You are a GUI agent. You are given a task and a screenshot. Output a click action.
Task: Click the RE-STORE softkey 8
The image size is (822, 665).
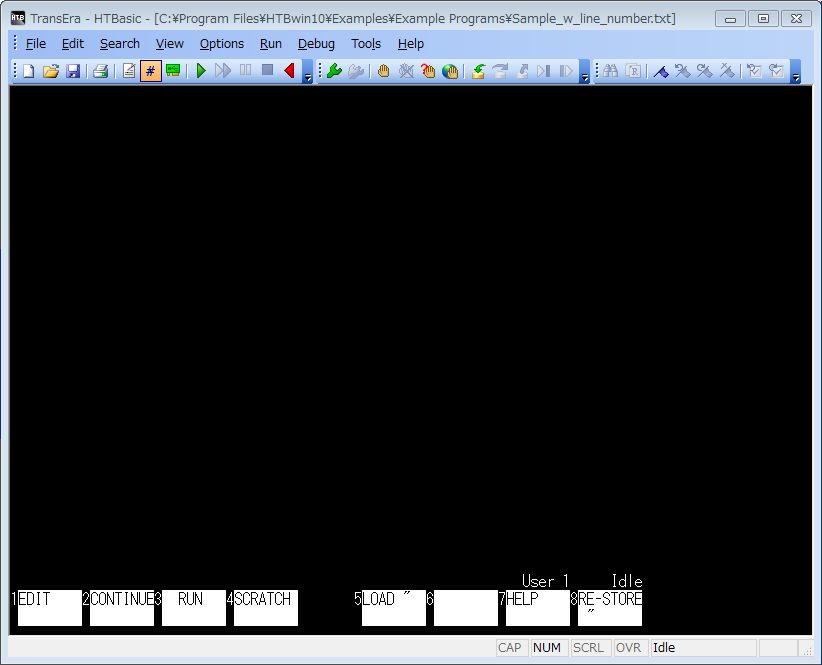(610, 608)
